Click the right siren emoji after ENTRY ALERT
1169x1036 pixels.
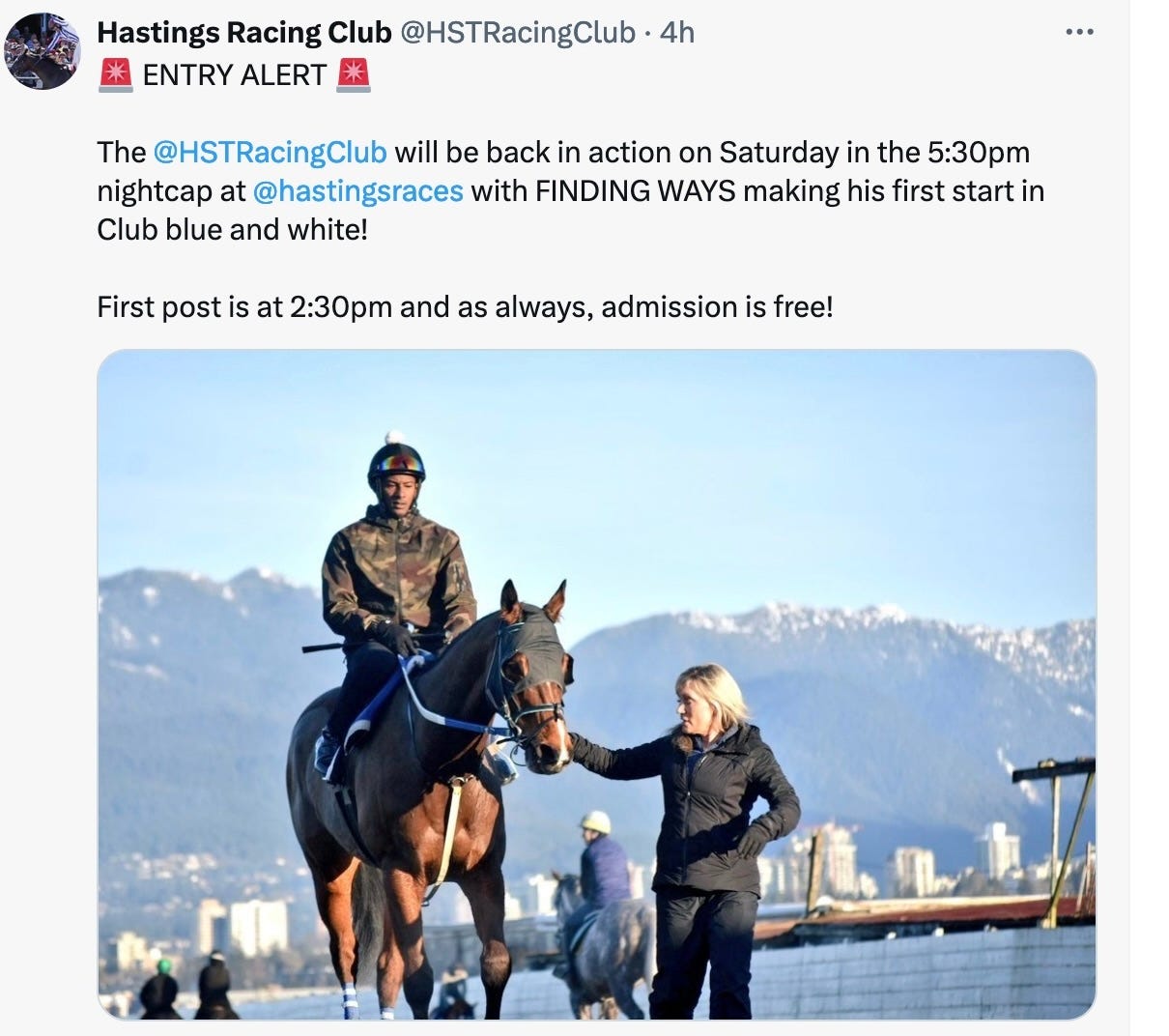[x=353, y=73]
